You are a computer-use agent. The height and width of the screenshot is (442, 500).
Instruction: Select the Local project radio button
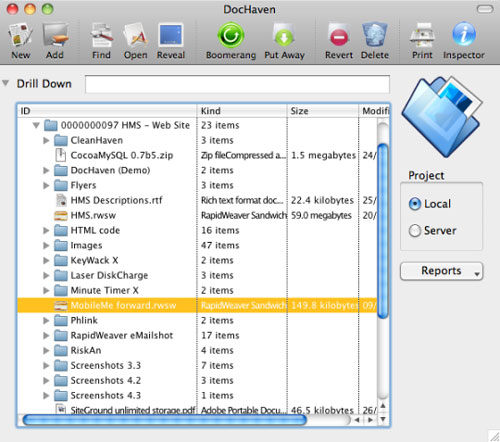pyautogui.click(x=415, y=204)
